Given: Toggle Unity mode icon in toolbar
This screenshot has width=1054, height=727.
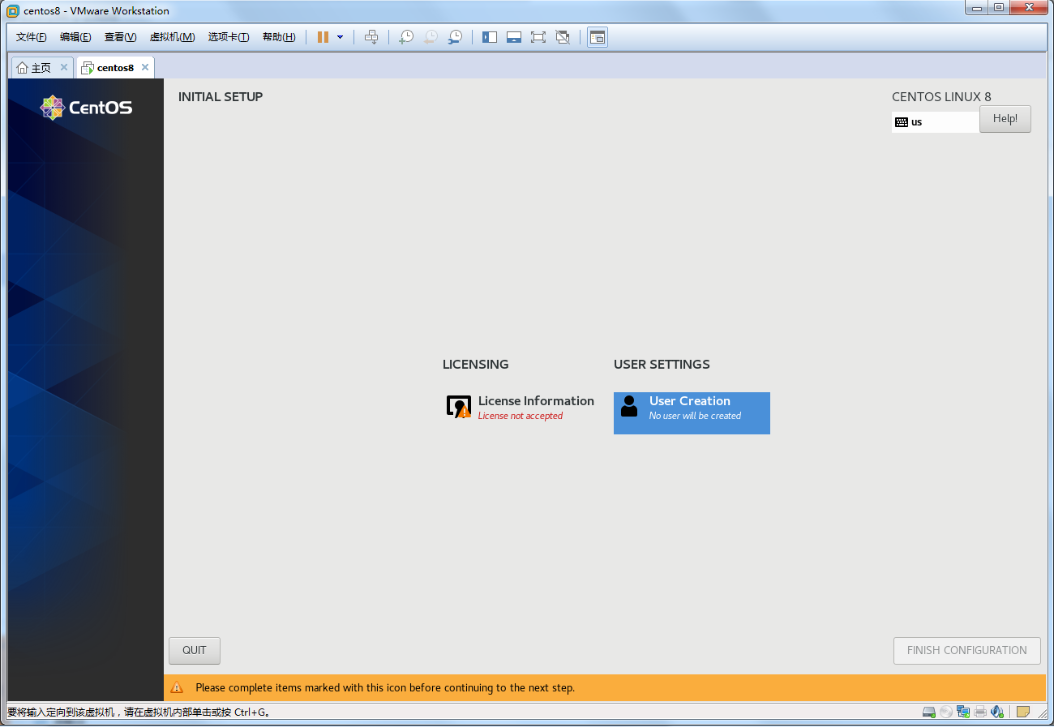Looking at the screenshot, I should coord(563,37).
